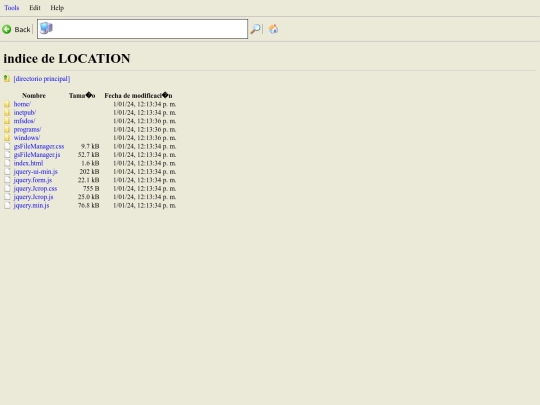Go to the Home page icon
Viewport: 540px width, 405px height.
[x=273, y=29]
